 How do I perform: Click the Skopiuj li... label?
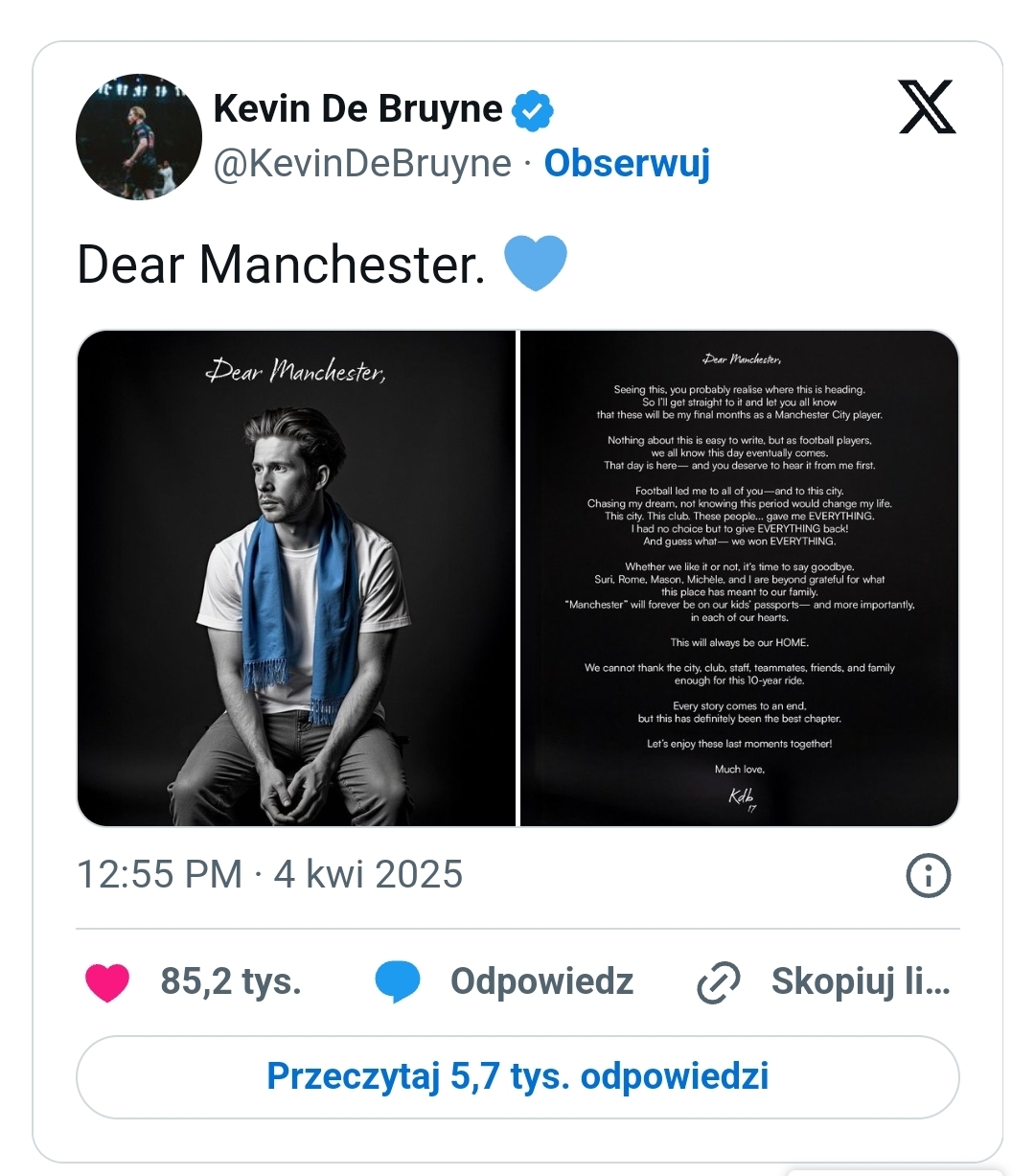(860, 981)
